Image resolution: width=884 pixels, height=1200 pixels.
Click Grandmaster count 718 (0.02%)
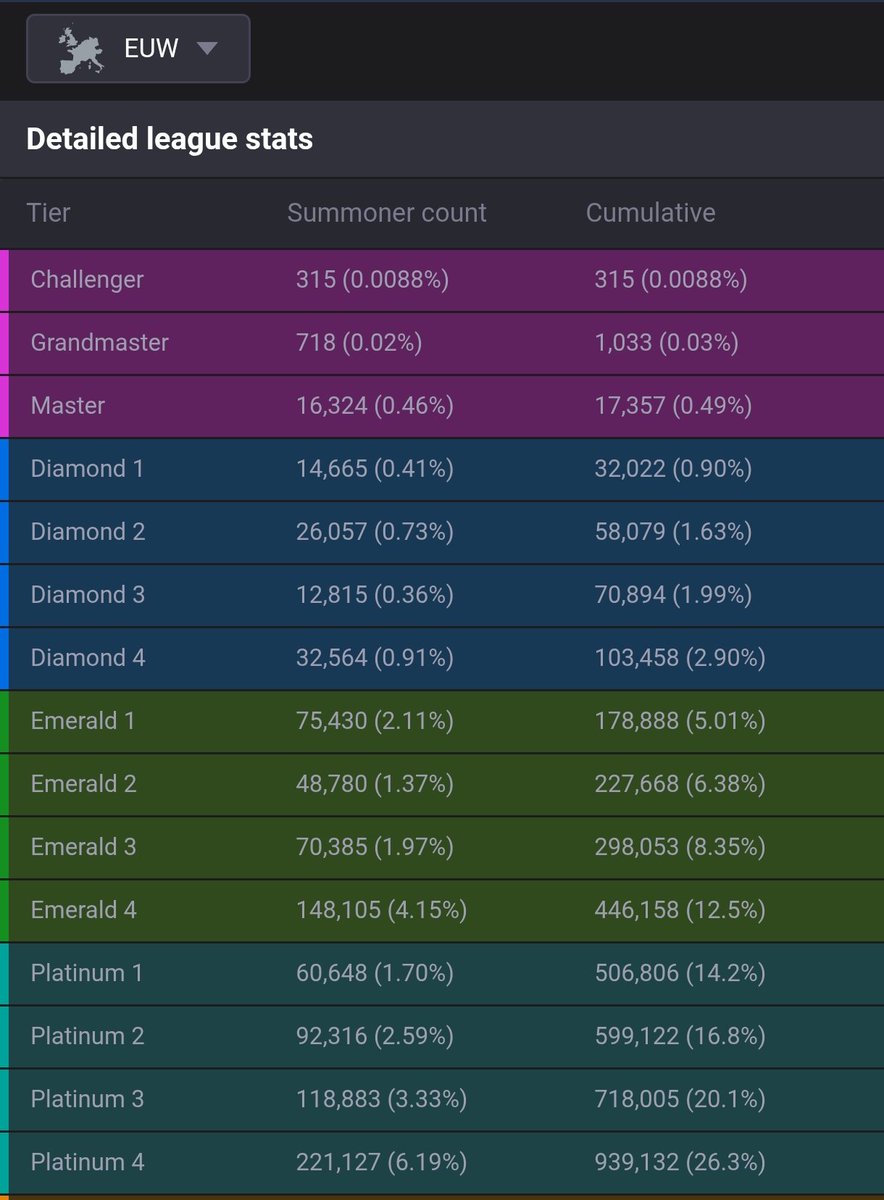pos(359,343)
